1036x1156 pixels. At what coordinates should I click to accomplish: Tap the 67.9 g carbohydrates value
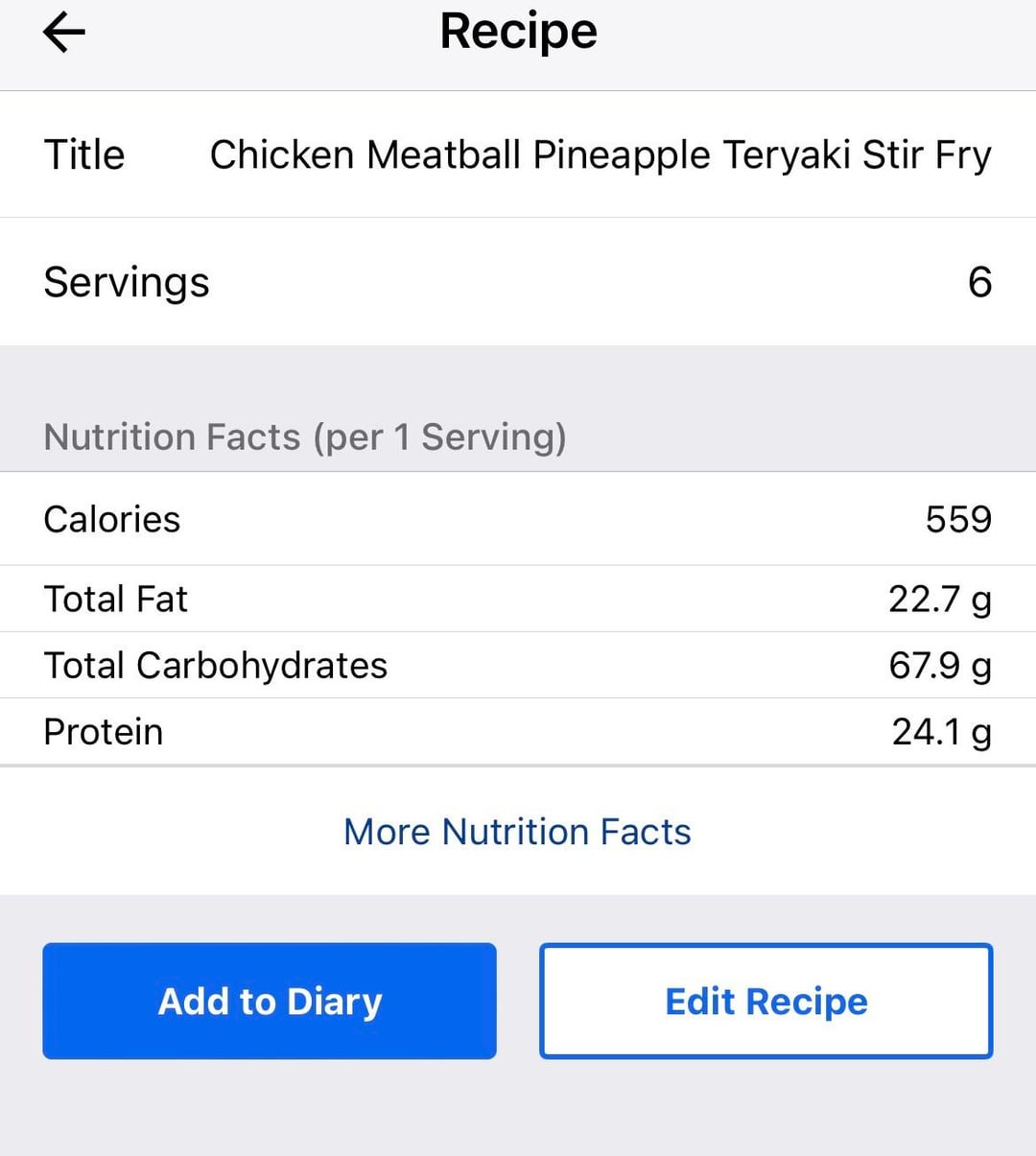[x=938, y=665]
